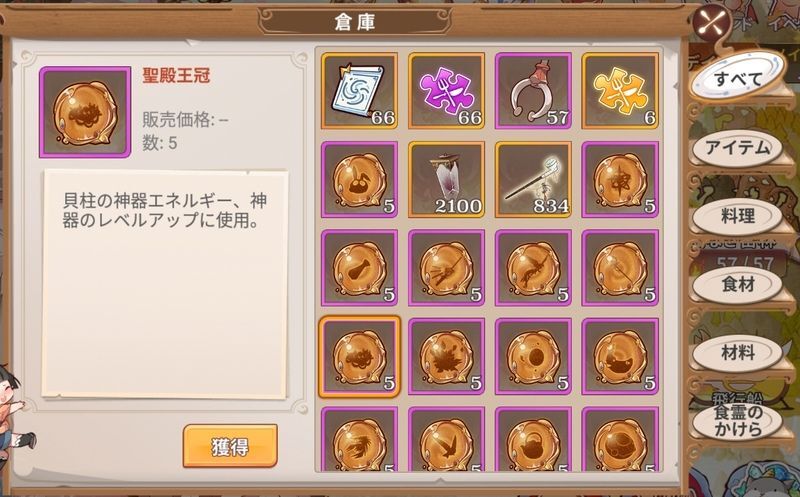
Task: Close the 倉庫 window with crossed utensils
Action: (713, 22)
